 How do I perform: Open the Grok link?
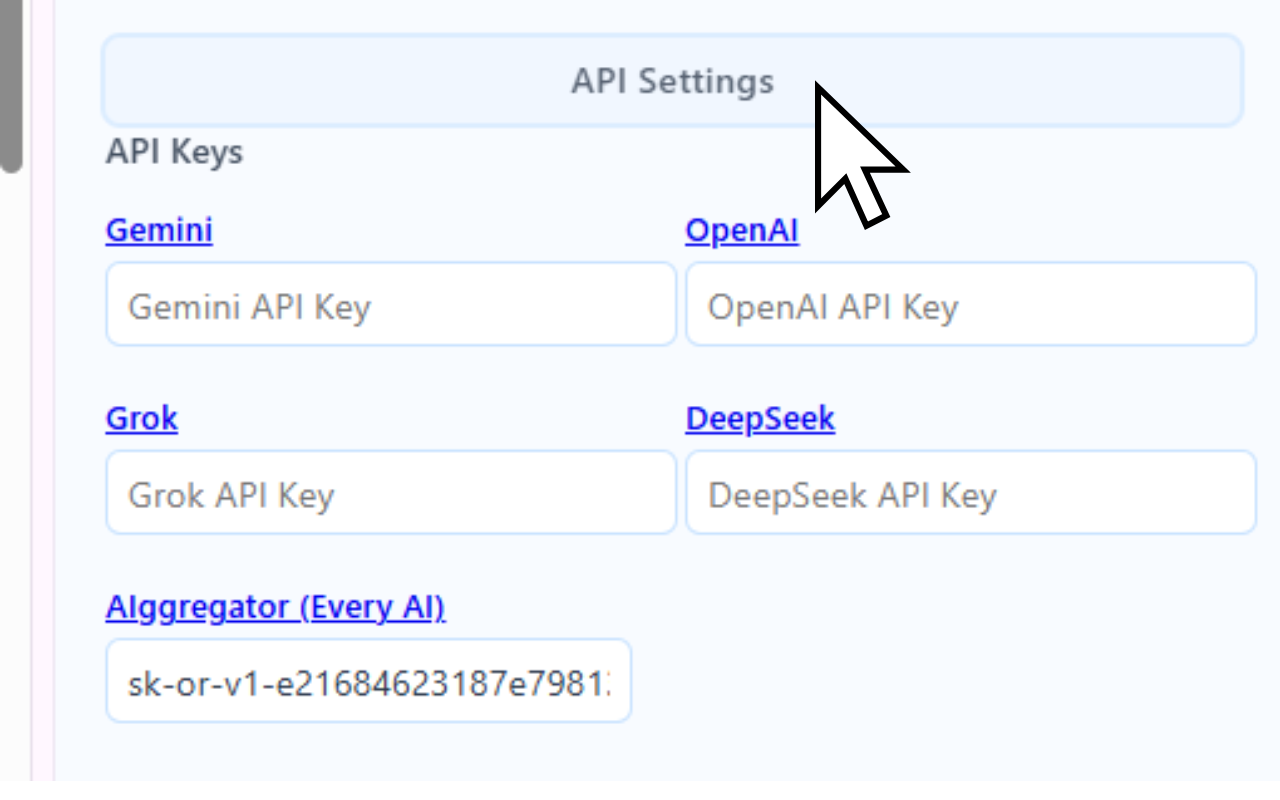click(141, 418)
